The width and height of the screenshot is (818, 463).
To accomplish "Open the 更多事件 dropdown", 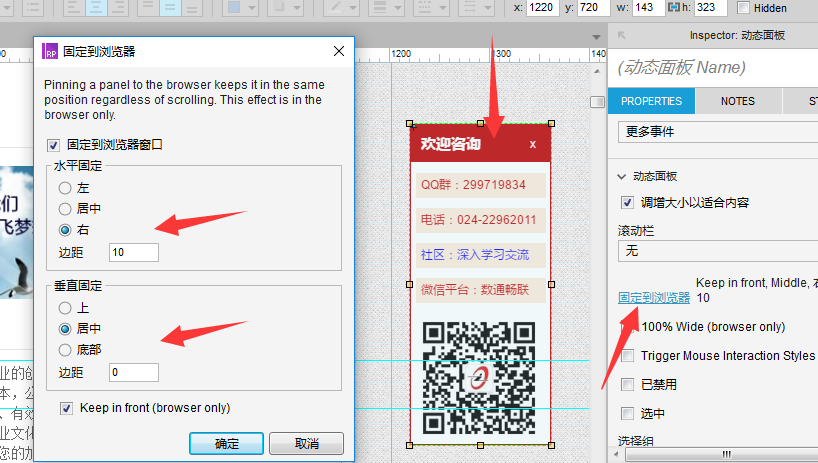I will [718, 131].
